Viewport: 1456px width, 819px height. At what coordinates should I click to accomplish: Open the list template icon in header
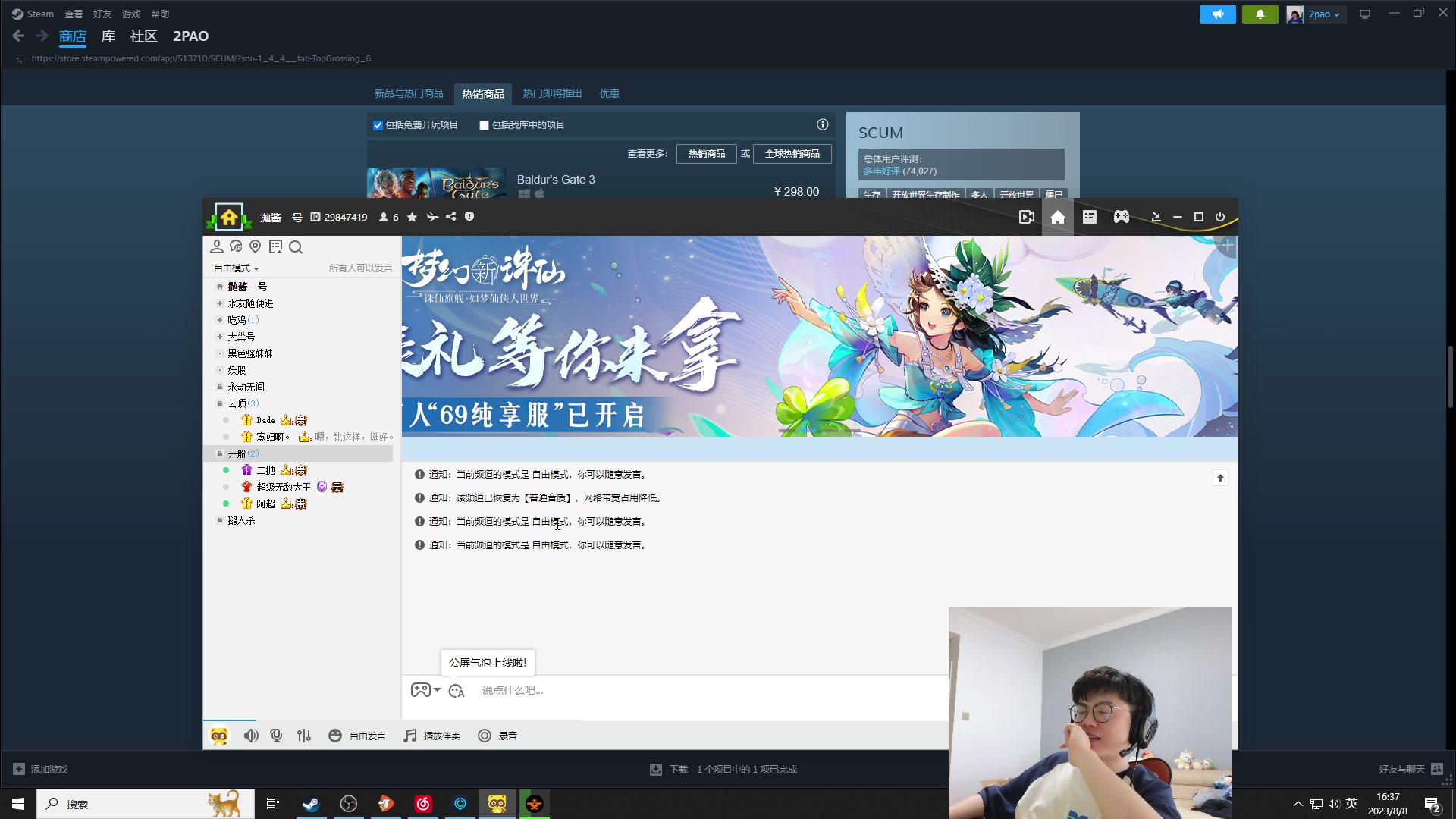coord(1090,217)
